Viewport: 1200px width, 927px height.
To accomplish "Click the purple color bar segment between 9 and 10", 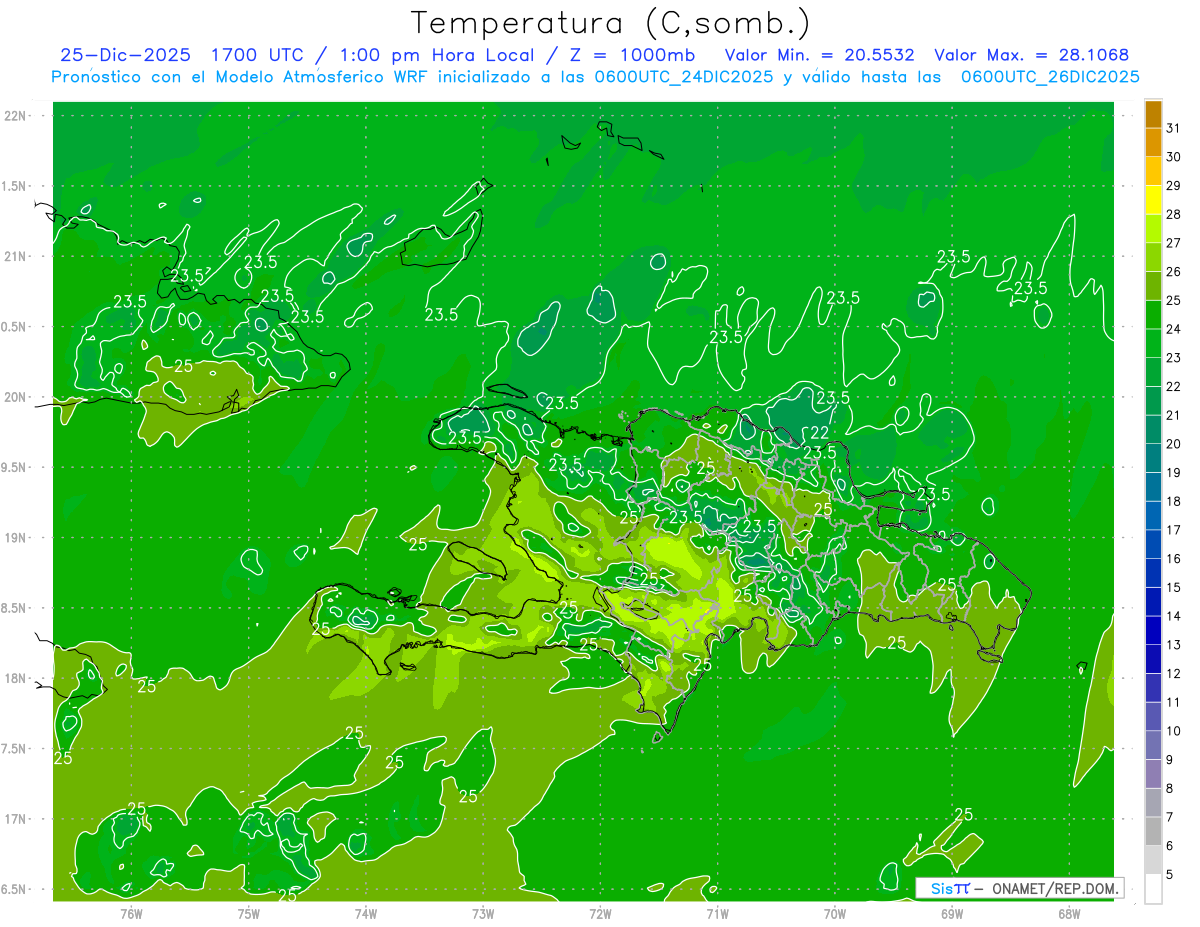I will [1153, 745].
